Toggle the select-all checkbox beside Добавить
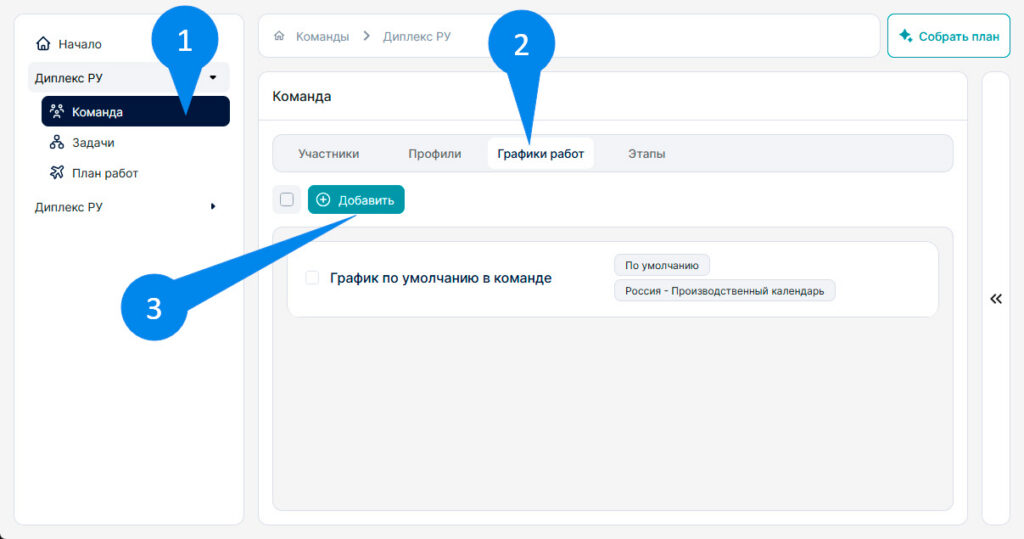Screen dimensions: 1024x539 [x=286, y=200]
